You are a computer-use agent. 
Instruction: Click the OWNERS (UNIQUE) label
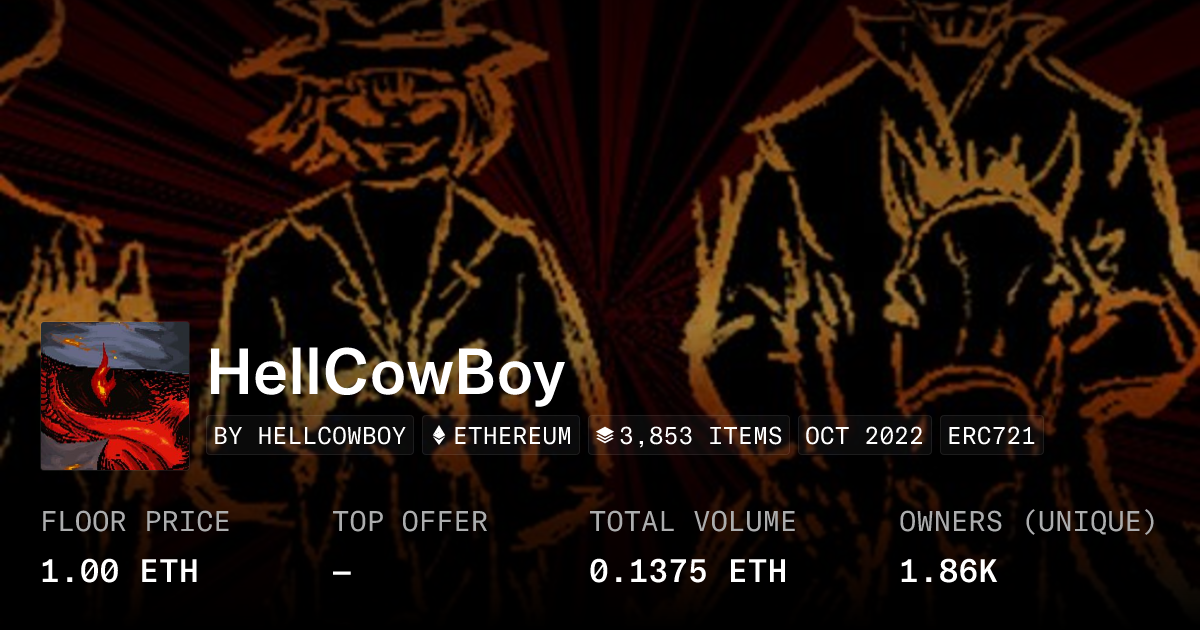tap(1028, 522)
